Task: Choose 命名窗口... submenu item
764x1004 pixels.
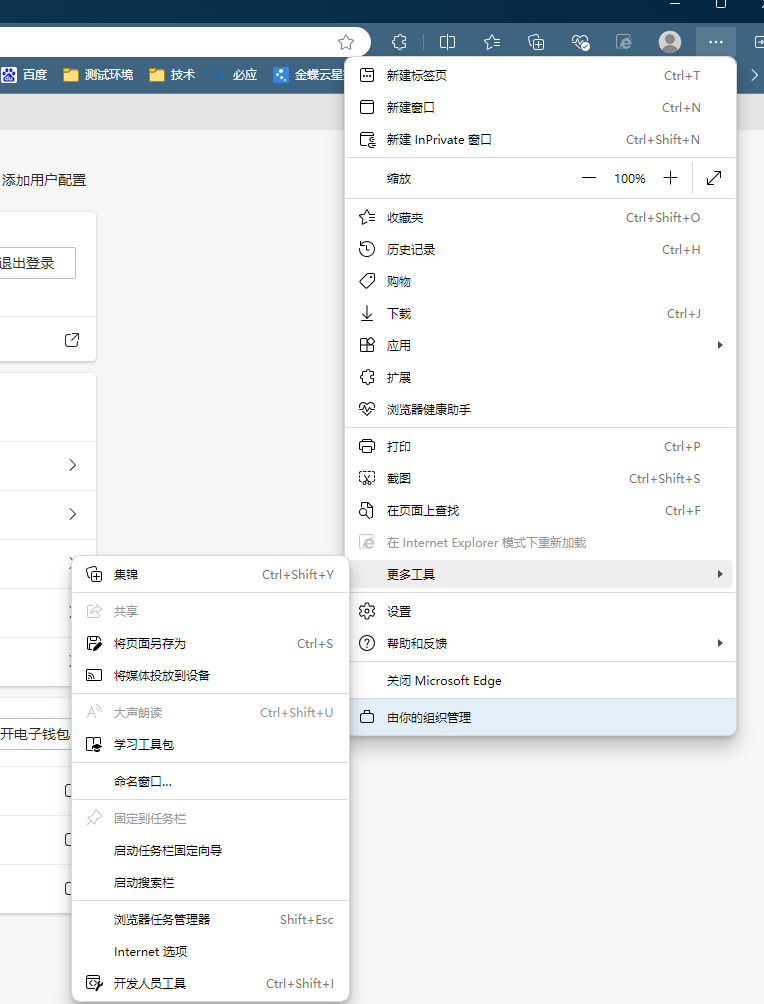Action: click(x=210, y=782)
